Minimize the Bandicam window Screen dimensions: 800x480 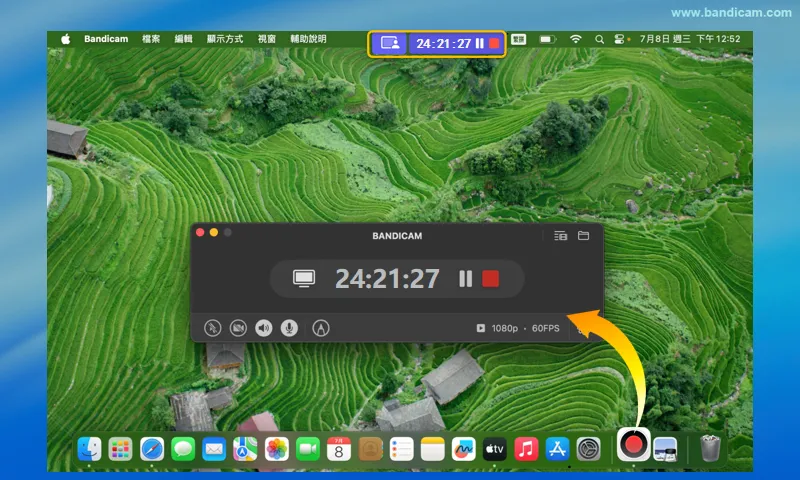(214, 233)
